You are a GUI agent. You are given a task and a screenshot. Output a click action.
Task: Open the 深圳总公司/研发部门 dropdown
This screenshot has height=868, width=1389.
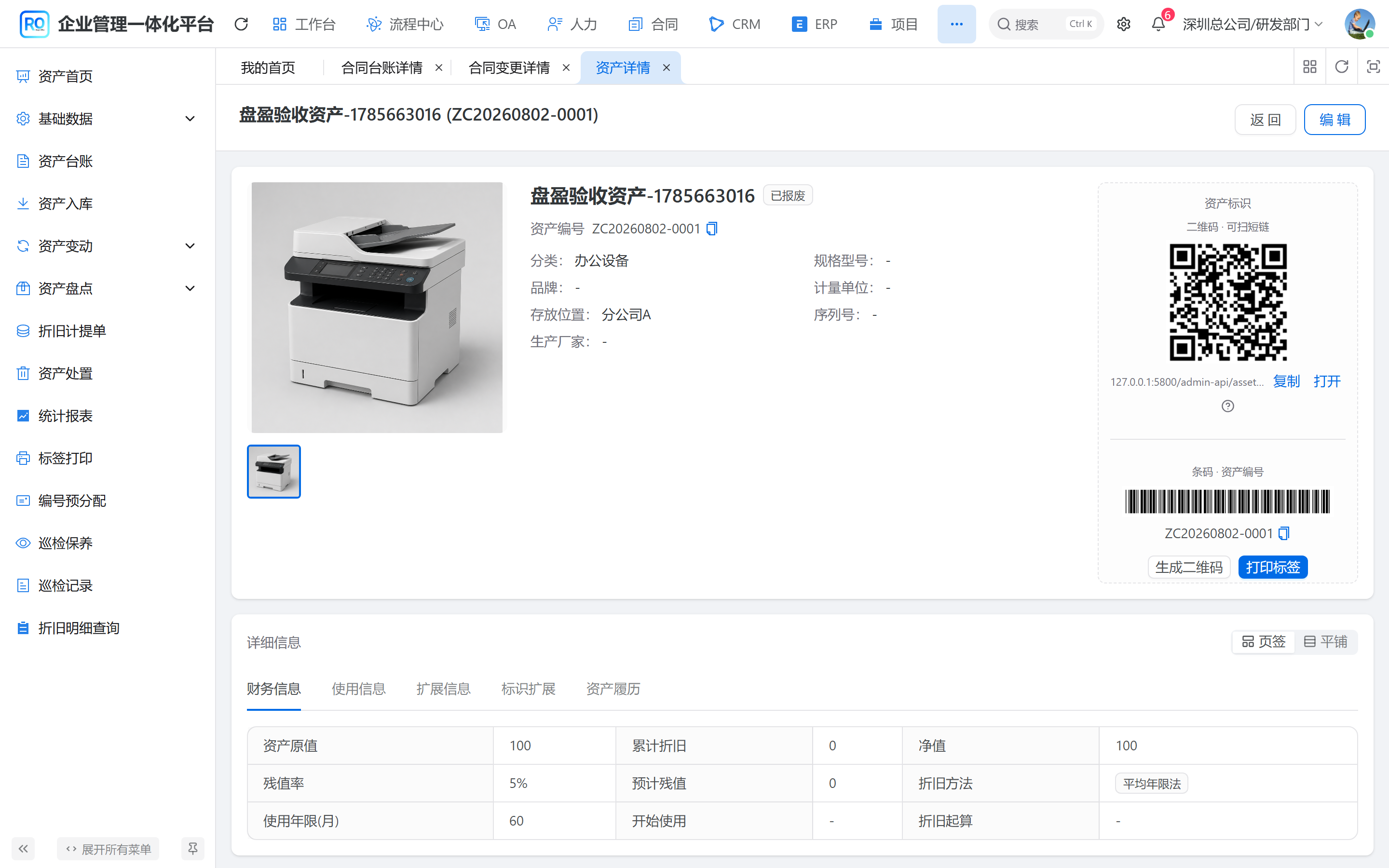point(1253,24)
